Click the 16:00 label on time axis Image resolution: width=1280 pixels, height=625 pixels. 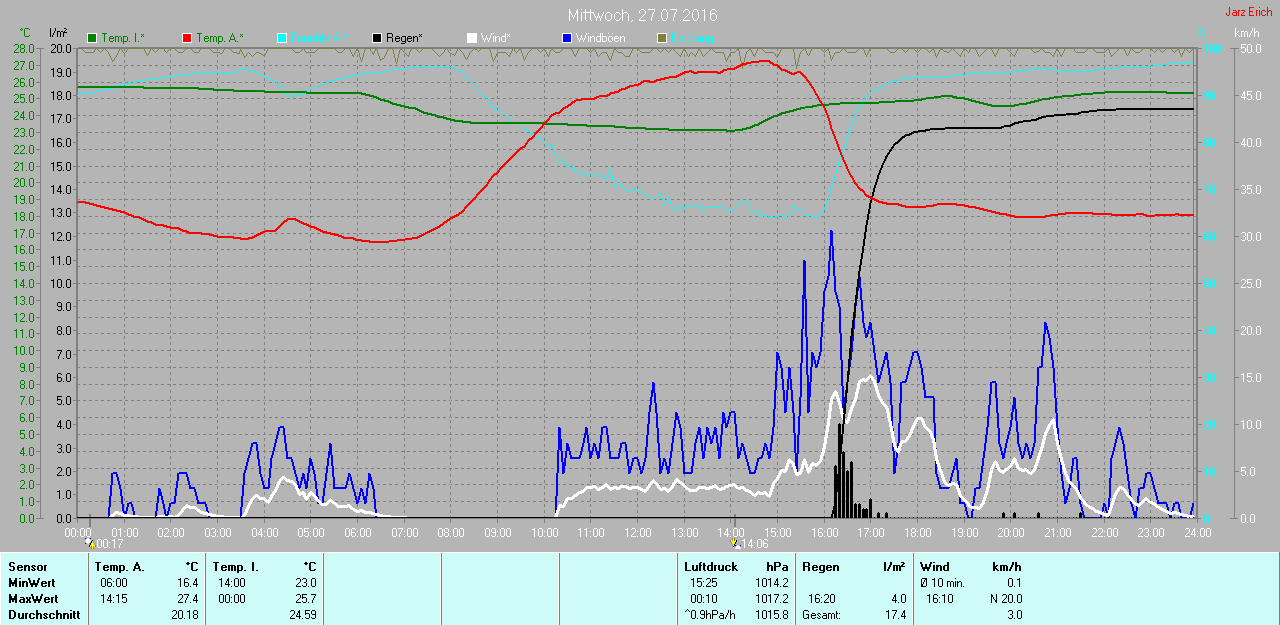pos(824,532)
